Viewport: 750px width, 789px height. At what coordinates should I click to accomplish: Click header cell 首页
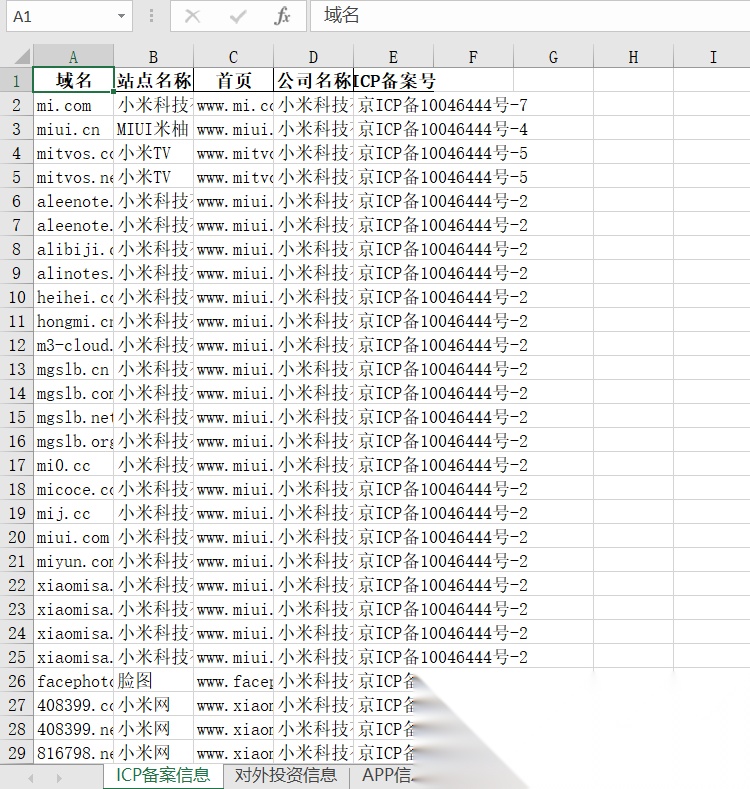tap(233, 80)
